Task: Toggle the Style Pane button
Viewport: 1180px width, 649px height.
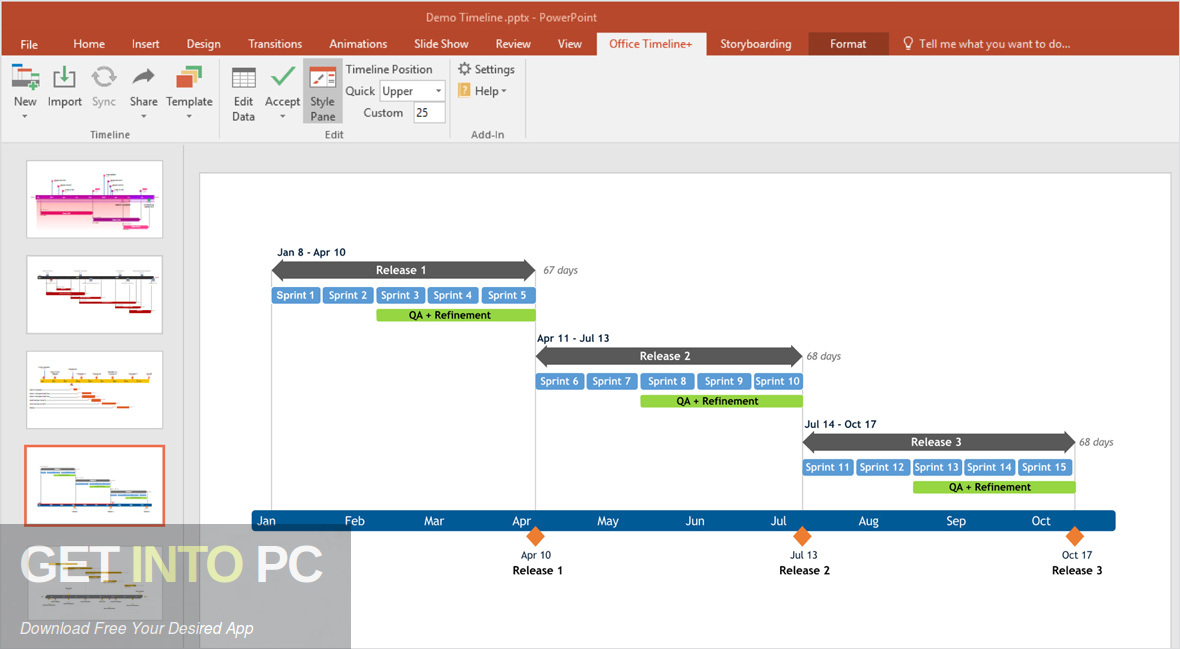Action: pyautogui.click(x=323, y=91)
